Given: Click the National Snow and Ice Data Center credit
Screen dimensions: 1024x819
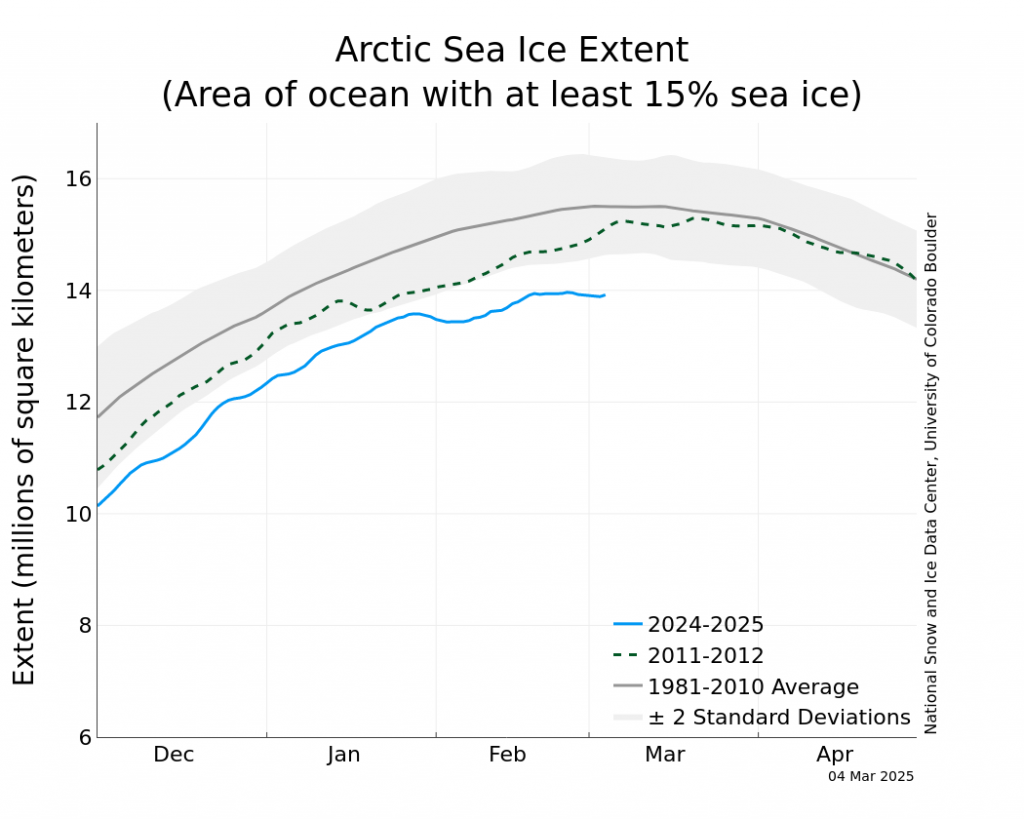Looking at the screenshot, I should point(931,474).
